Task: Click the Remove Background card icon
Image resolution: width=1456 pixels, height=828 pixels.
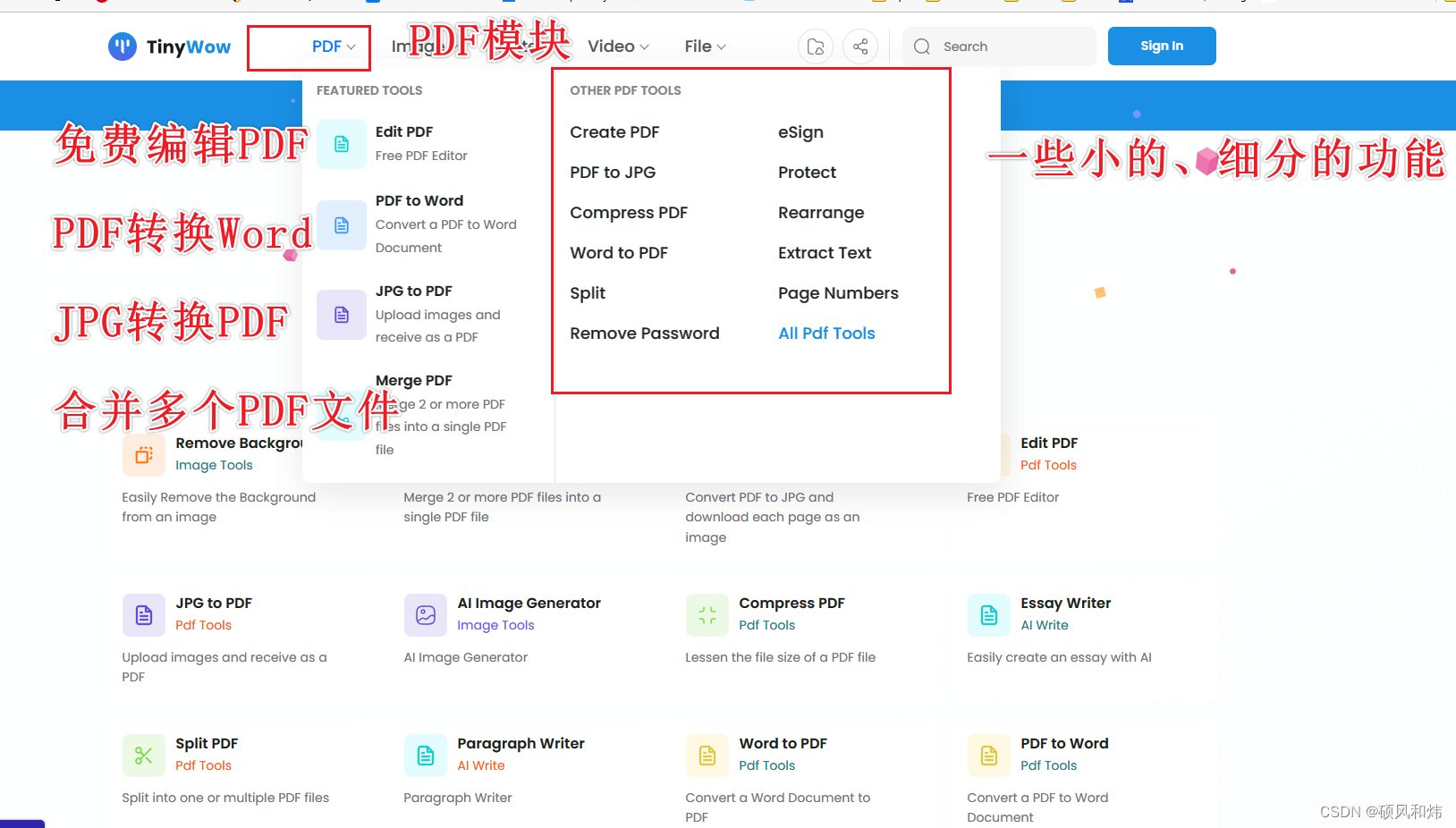Action: [144, 455]
